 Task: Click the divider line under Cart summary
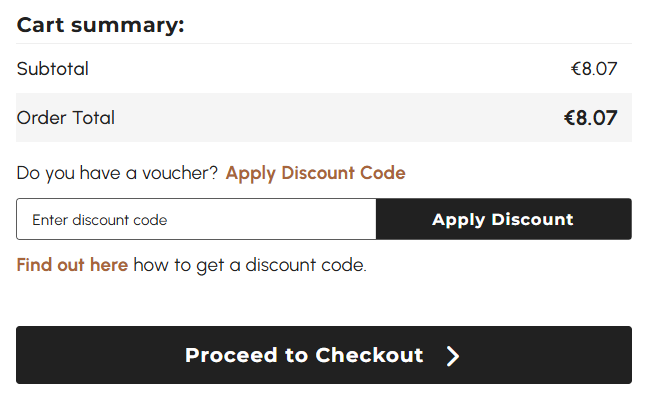tap(324, 44)
